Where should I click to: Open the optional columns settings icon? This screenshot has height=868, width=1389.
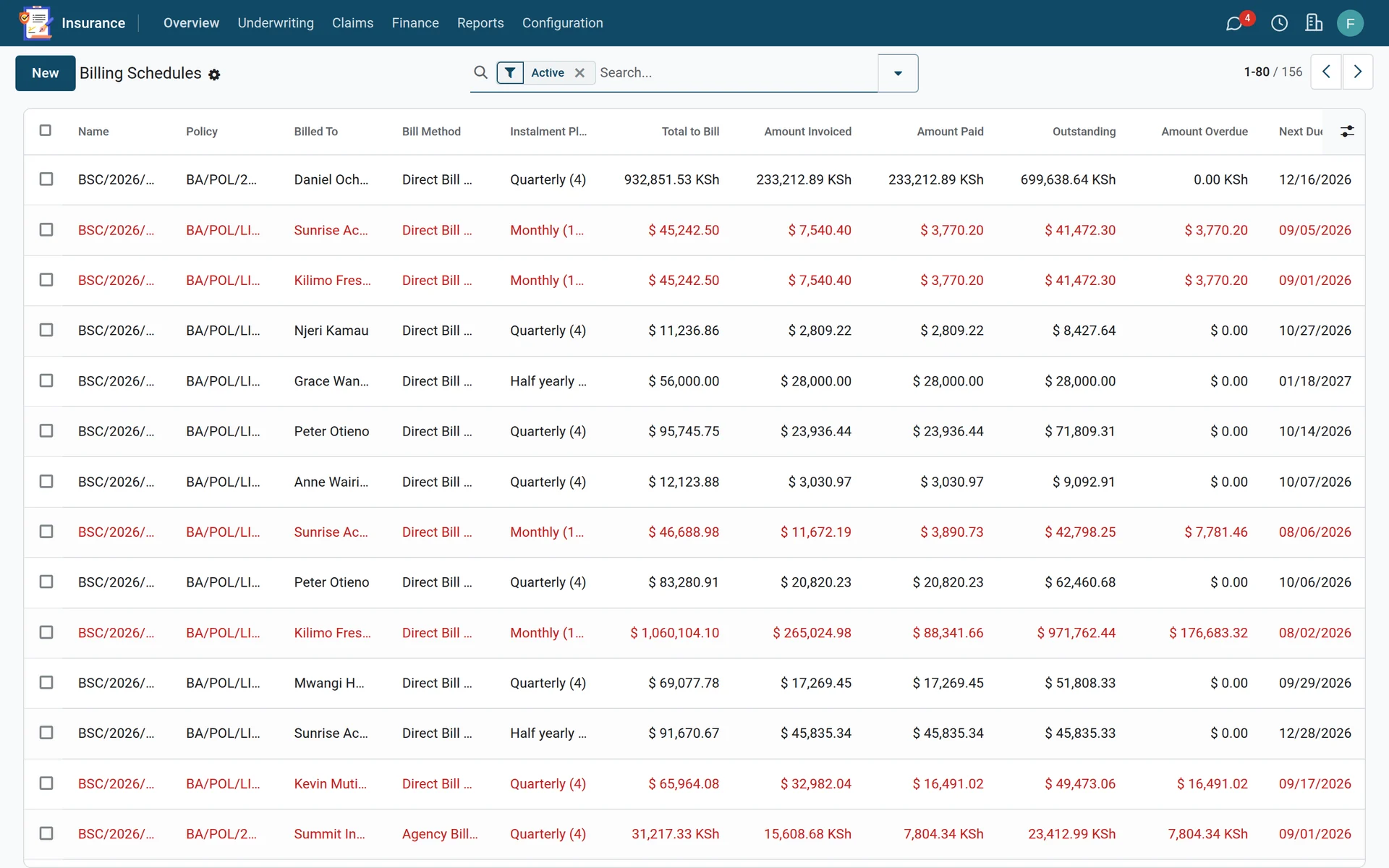1347,131
